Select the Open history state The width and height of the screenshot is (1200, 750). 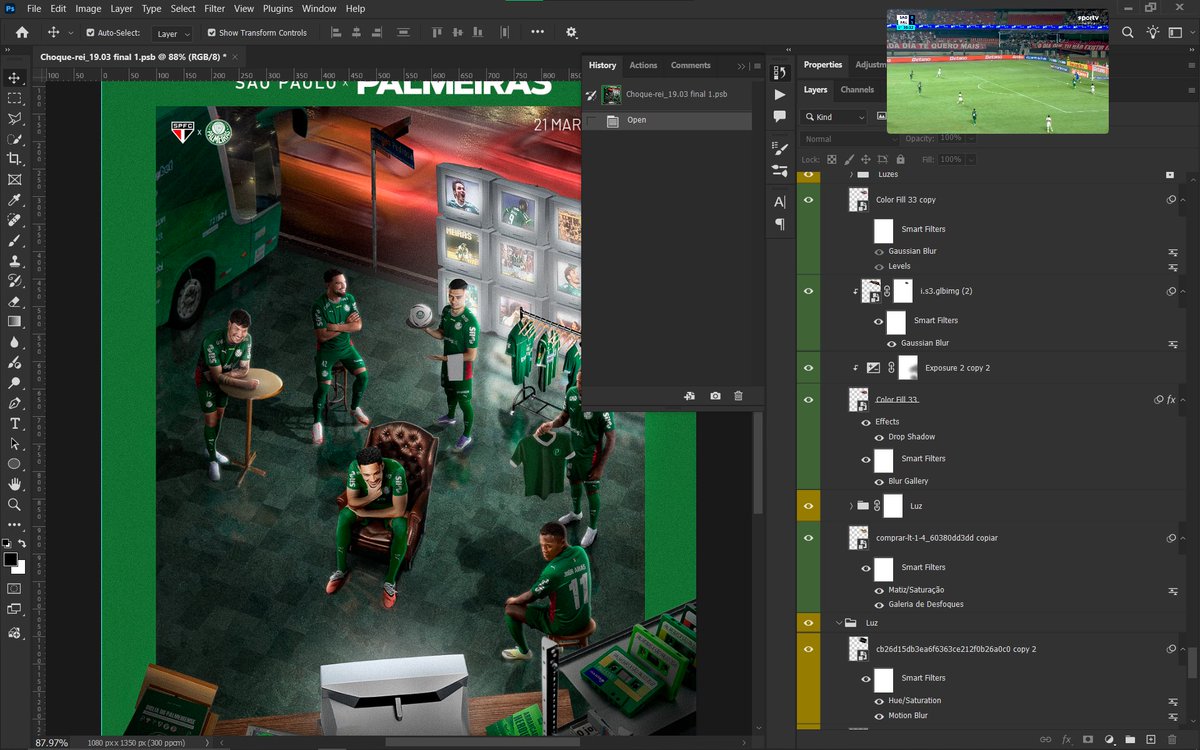tap(666, 120)
